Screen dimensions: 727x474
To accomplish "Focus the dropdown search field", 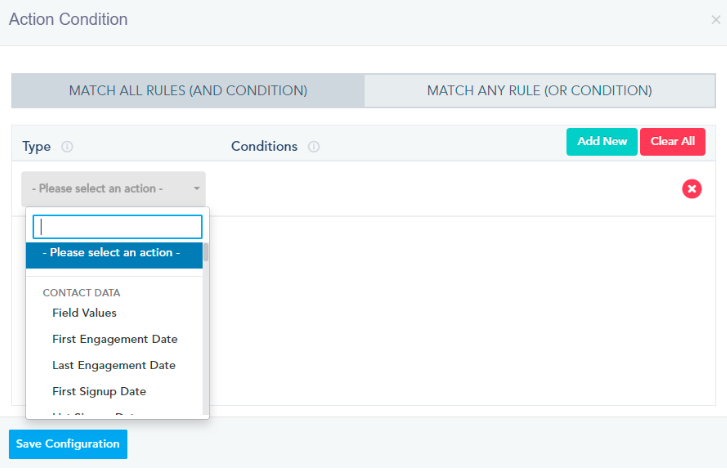I will click(x=117, y=226).
